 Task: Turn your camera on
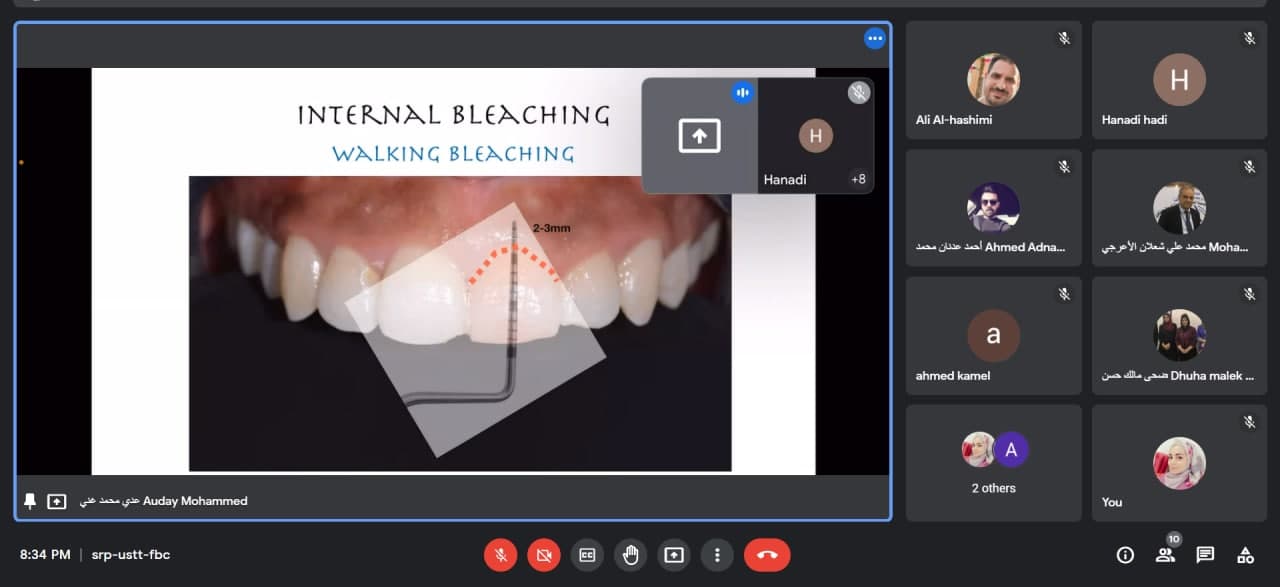click(544, 554)
